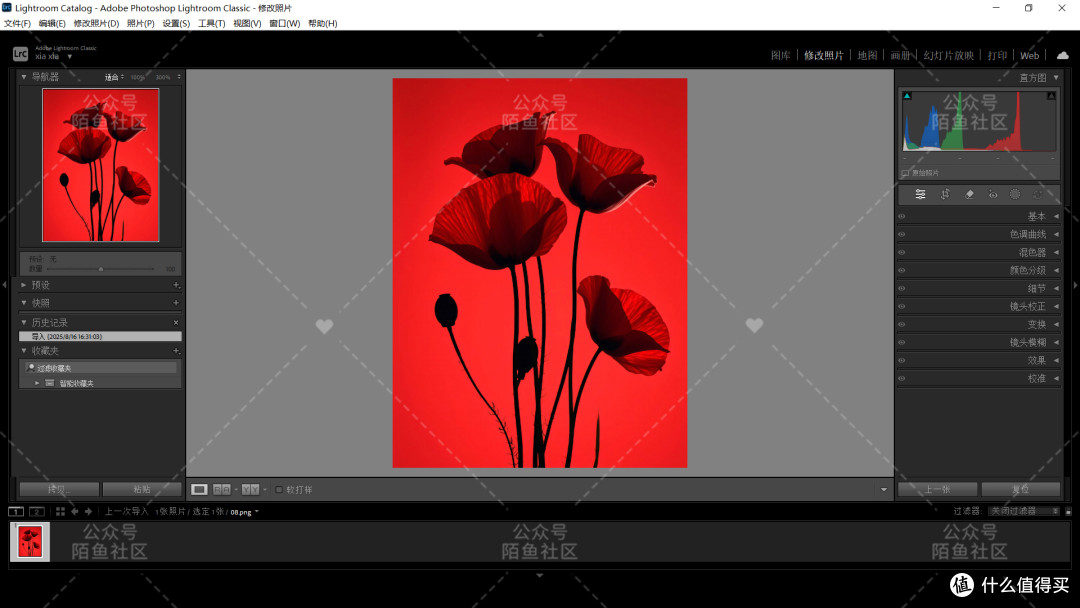Click the 复位 reset button
The height and width of the screenshot is (608, 1080).
click(1021, 490)
